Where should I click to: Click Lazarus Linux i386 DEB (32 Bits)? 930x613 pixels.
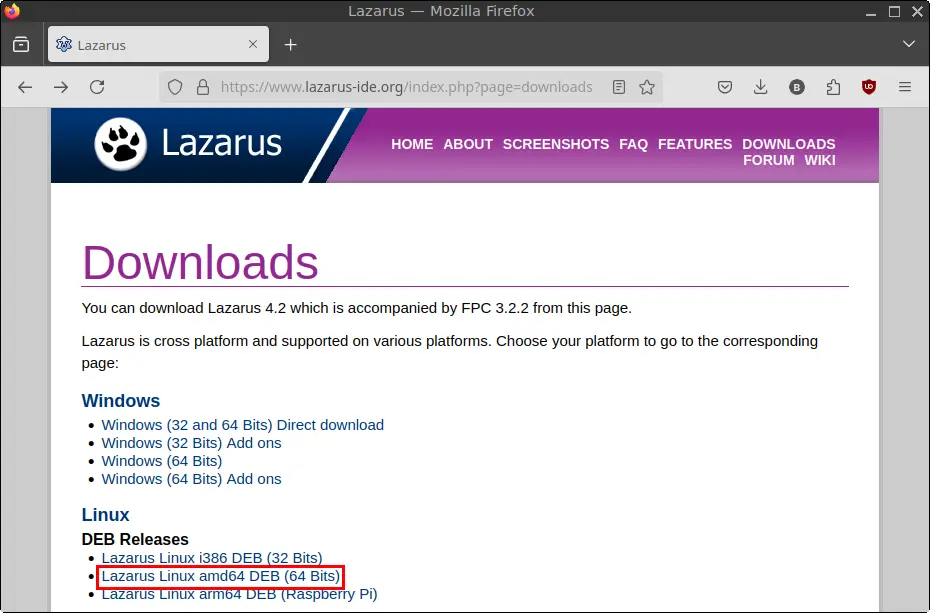(x=212, y=558)
